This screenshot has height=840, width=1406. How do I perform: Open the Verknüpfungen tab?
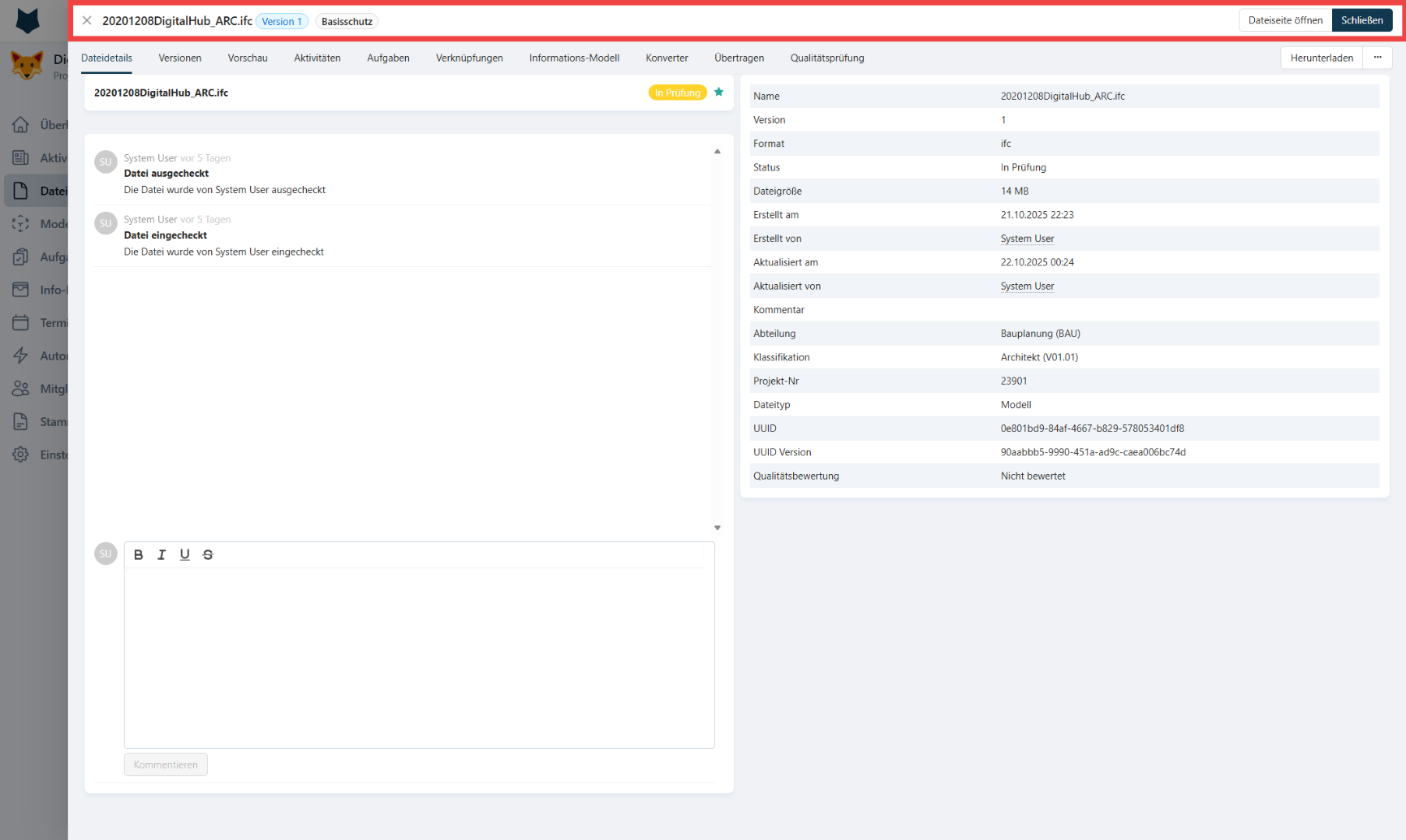[469, 58]
